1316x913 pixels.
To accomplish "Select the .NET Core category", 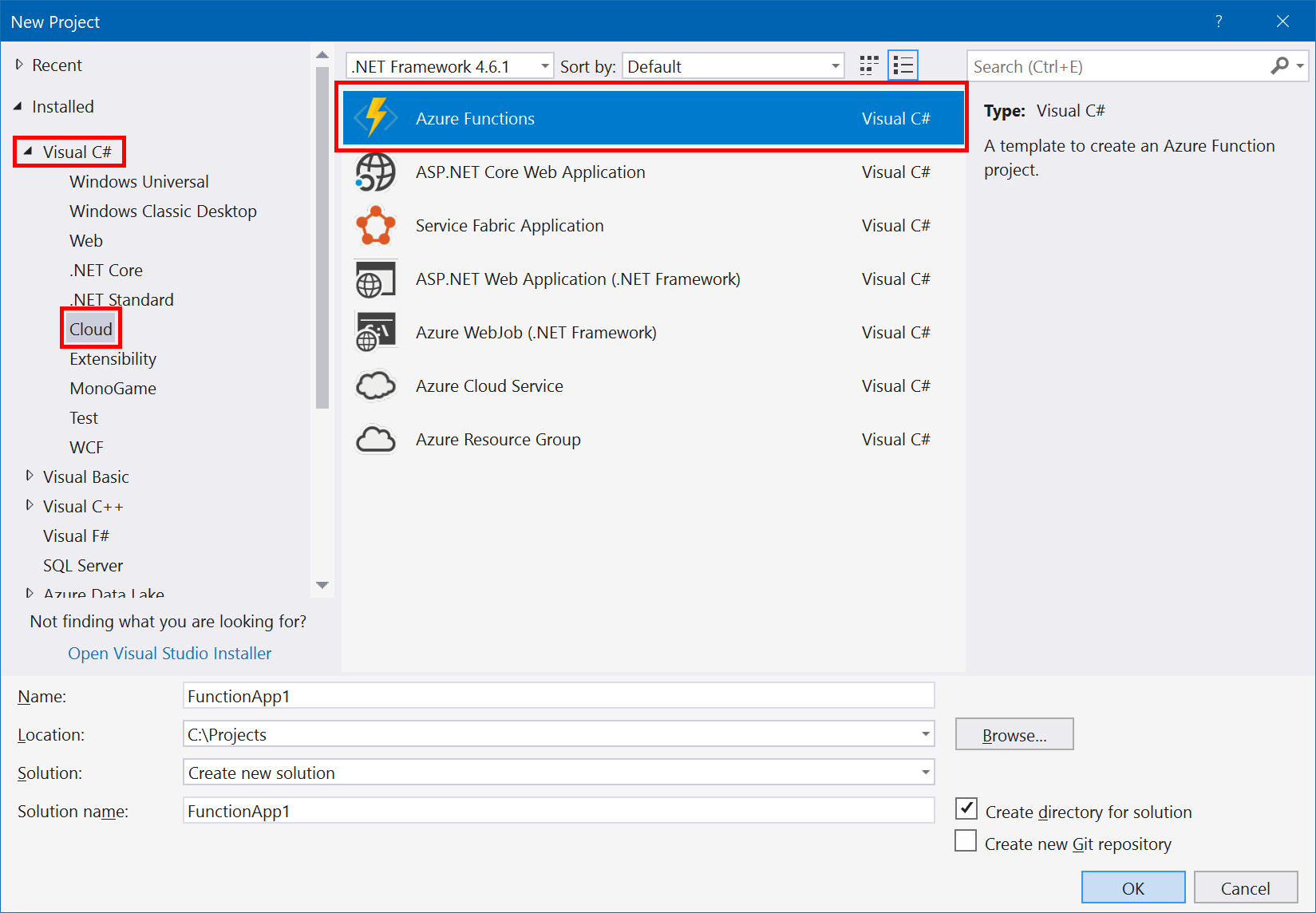I will pos(106,271).
